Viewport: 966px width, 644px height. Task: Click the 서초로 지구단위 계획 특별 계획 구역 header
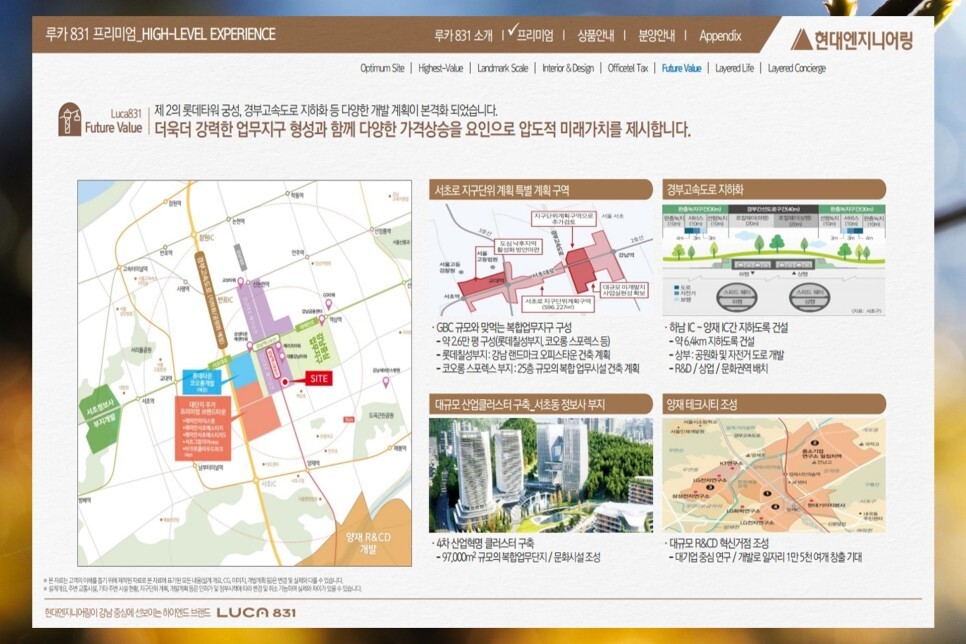pyautogui.click(x=540, y=190)
